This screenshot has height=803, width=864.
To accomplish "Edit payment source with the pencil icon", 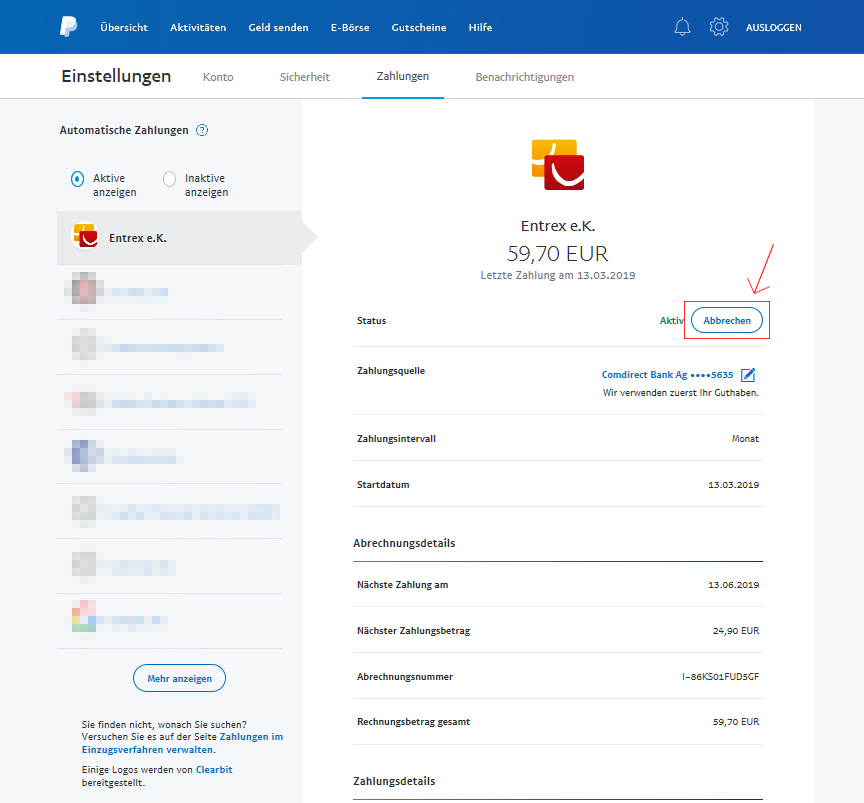I will (x=748, y=375).
